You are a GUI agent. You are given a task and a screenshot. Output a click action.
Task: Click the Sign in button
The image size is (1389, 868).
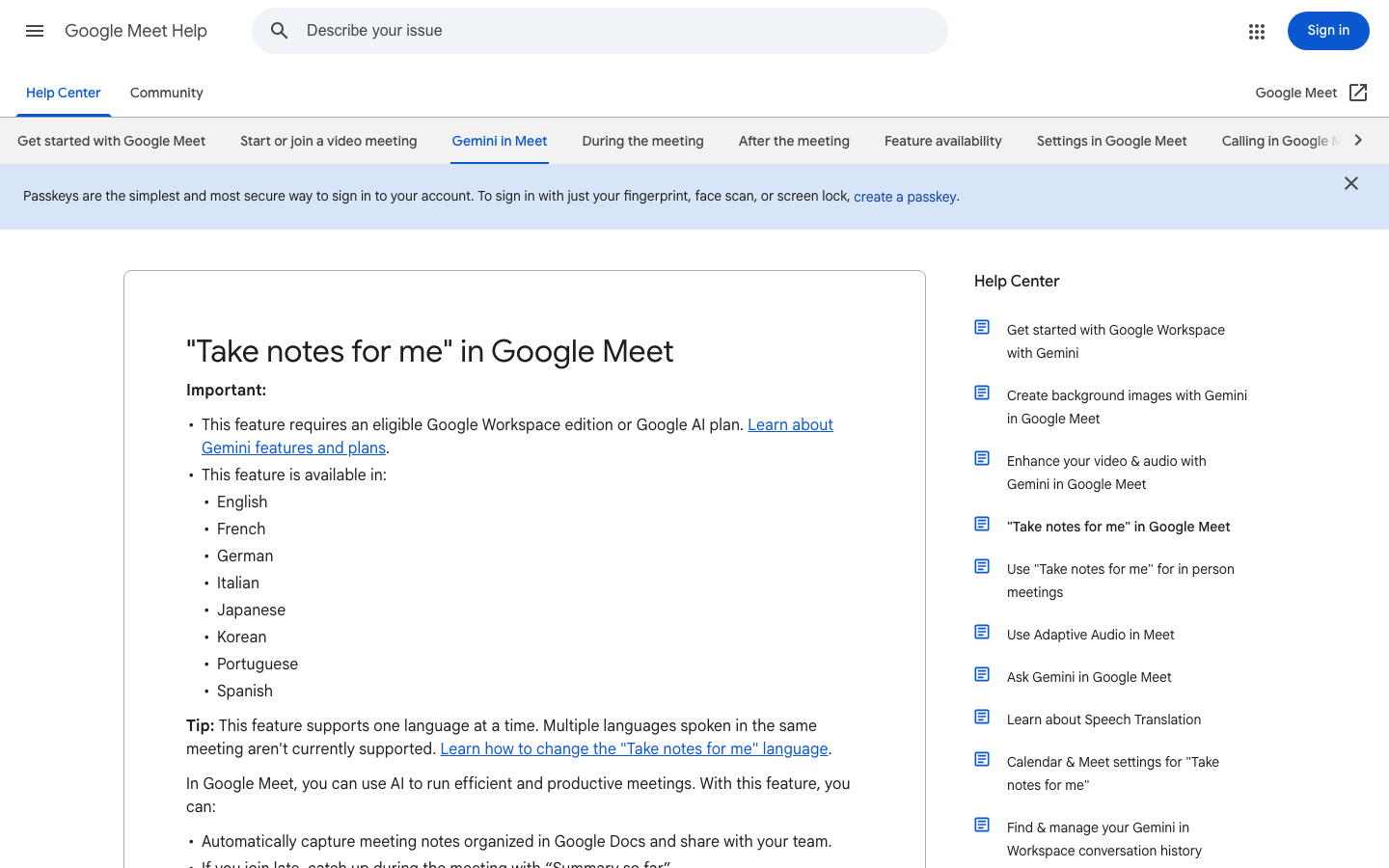1328,31
